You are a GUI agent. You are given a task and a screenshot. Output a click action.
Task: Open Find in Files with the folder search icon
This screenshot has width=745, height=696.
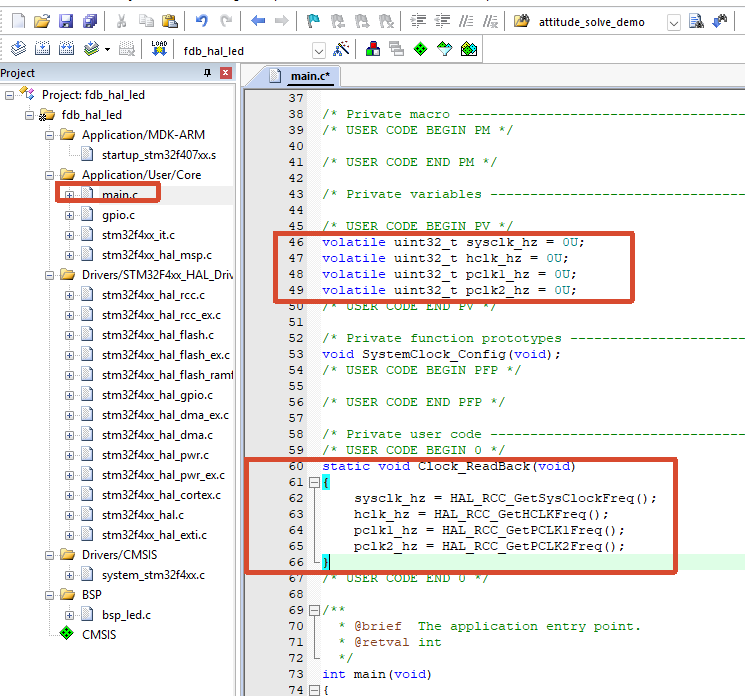pos(522,21)
